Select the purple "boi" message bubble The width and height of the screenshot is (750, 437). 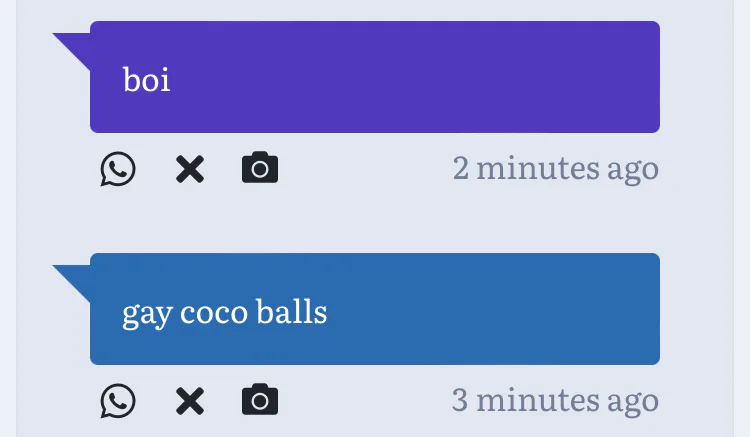374,77
